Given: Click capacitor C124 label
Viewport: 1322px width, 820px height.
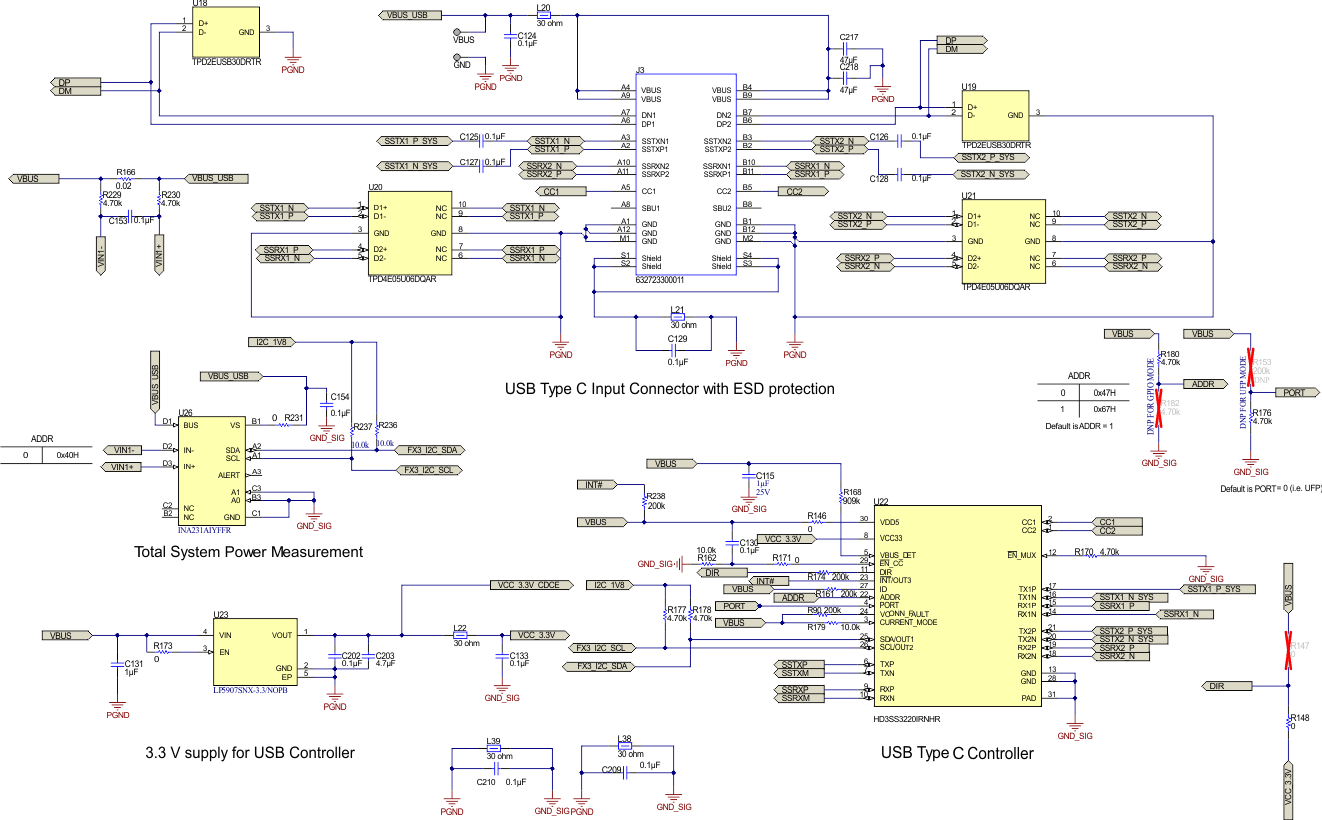Looking at the screenshot, I should point(527,36).
